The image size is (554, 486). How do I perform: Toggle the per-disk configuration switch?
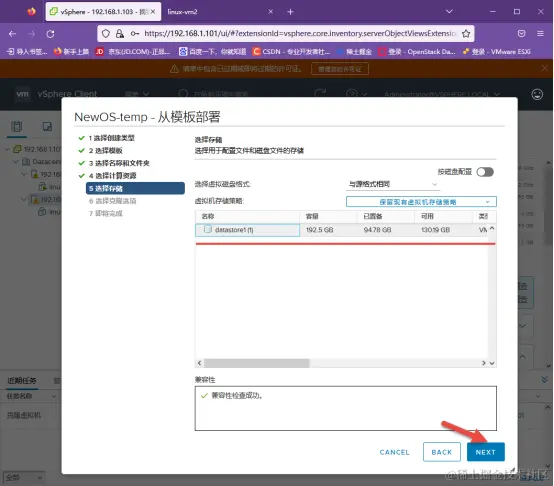485,172
